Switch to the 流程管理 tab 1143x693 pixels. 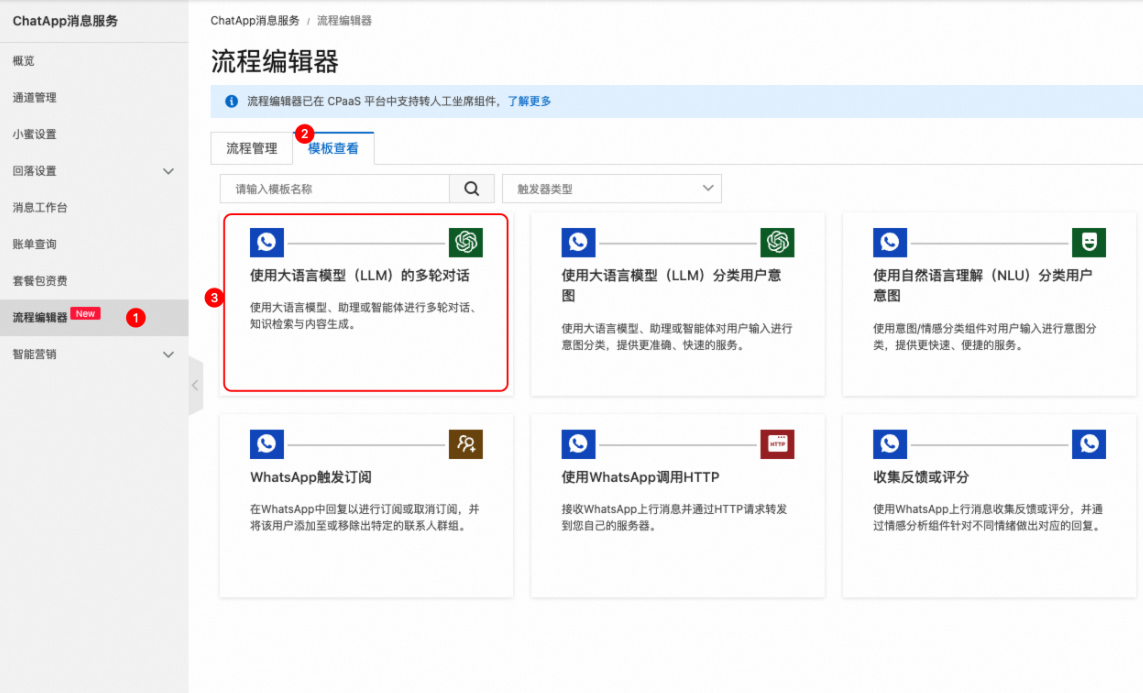point(251,149)
